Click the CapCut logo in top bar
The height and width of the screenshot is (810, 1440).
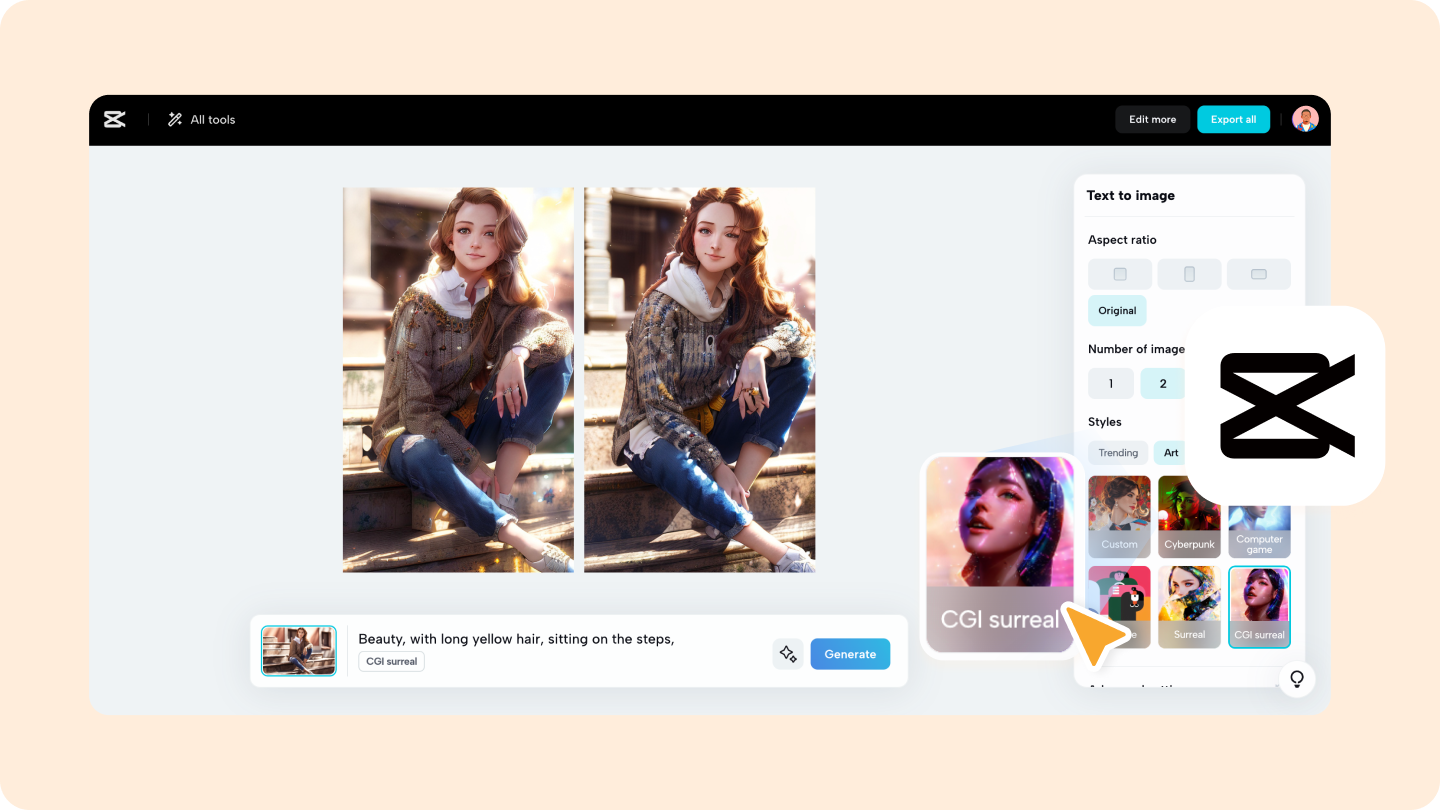point(114,120)
